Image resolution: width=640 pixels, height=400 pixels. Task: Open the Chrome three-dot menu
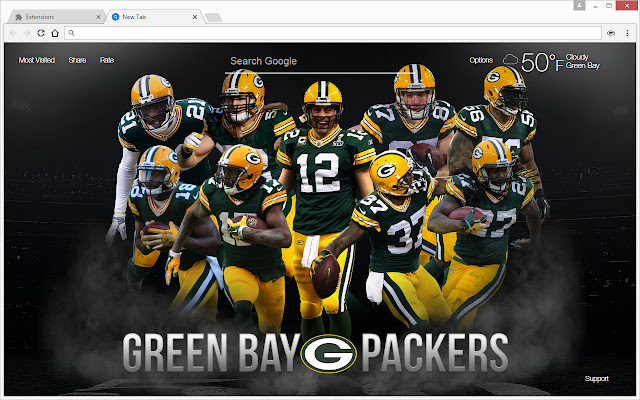pos(627,33)
